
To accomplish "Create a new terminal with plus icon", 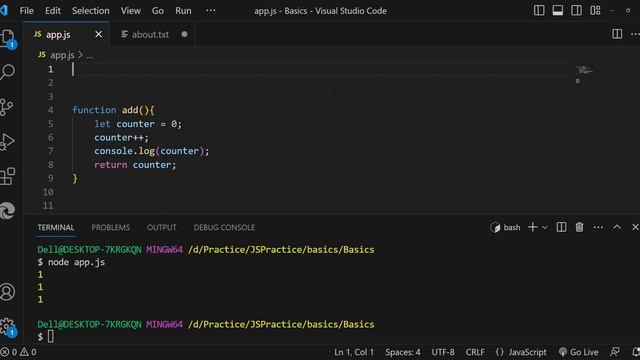I will 533,227.
